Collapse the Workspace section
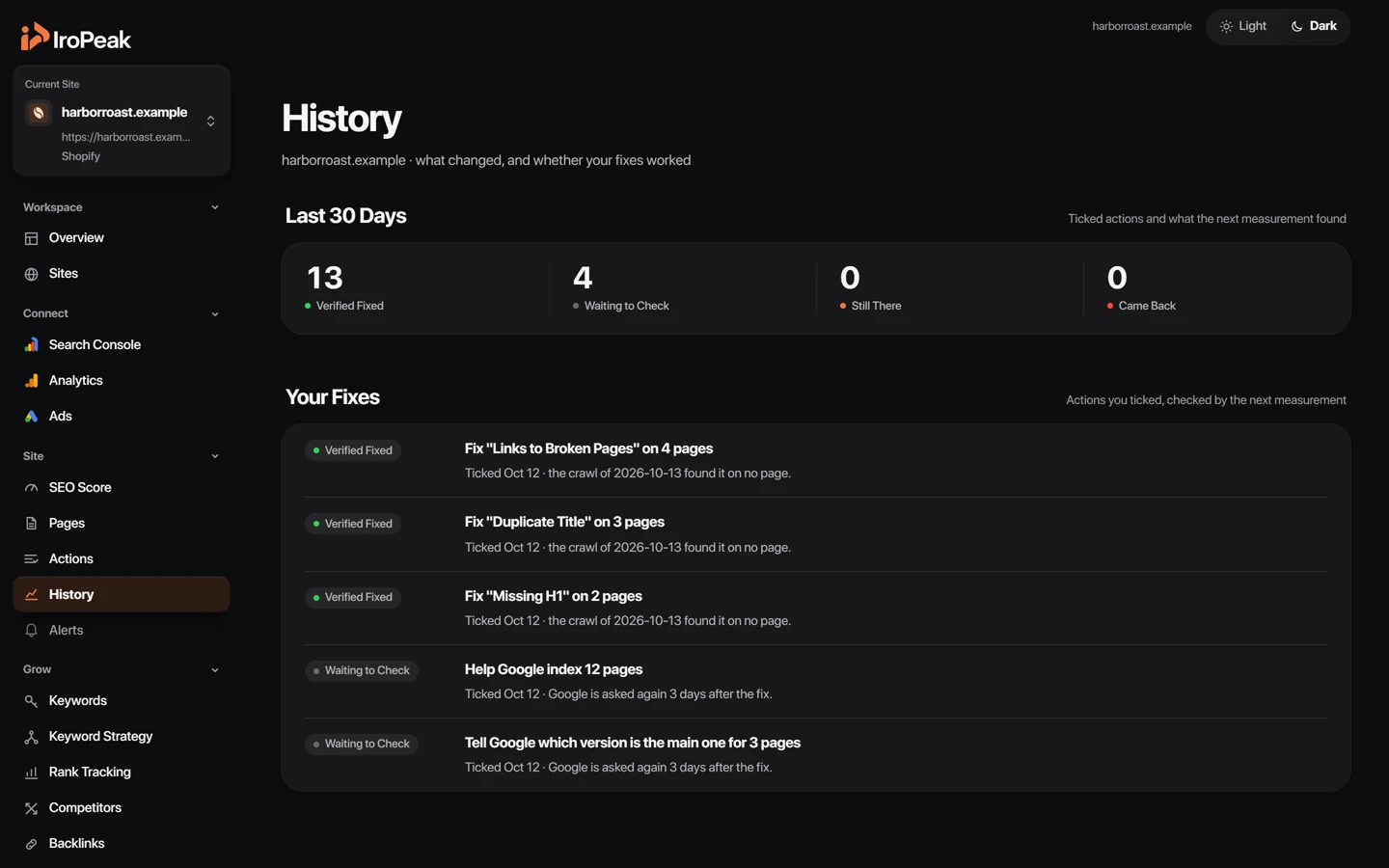 215,207
